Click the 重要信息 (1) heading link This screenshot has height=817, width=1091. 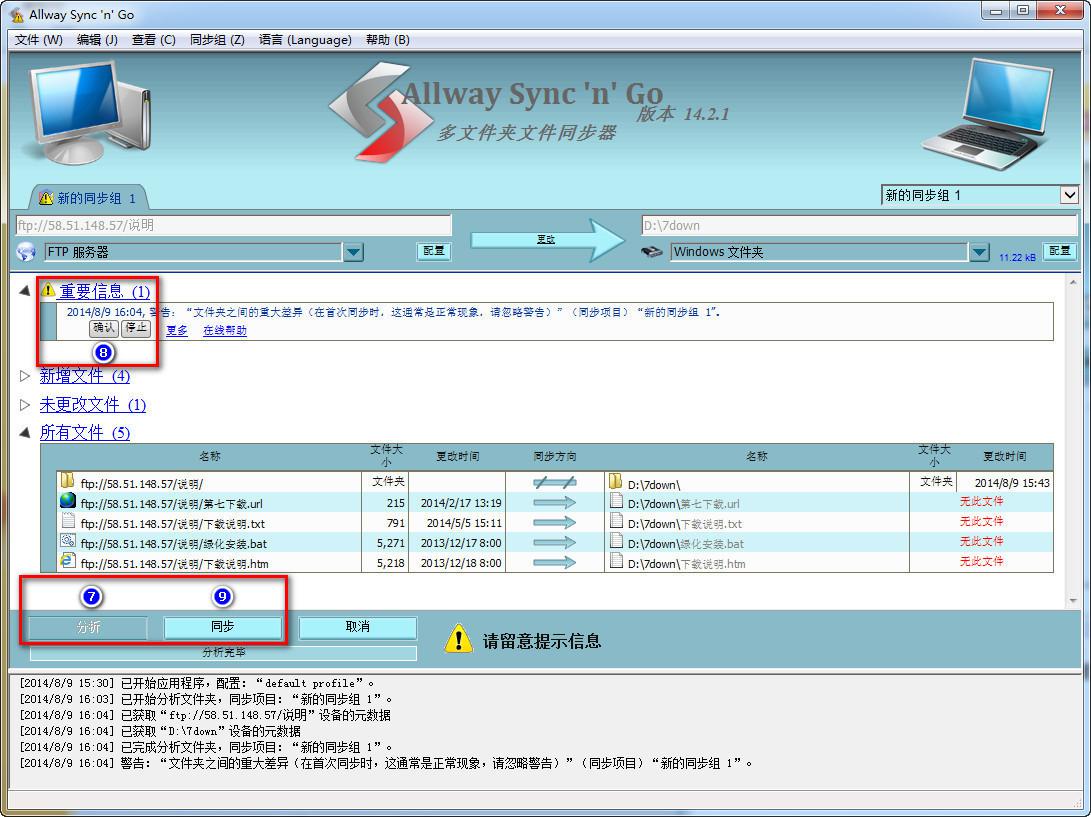(x=104, y=291)
